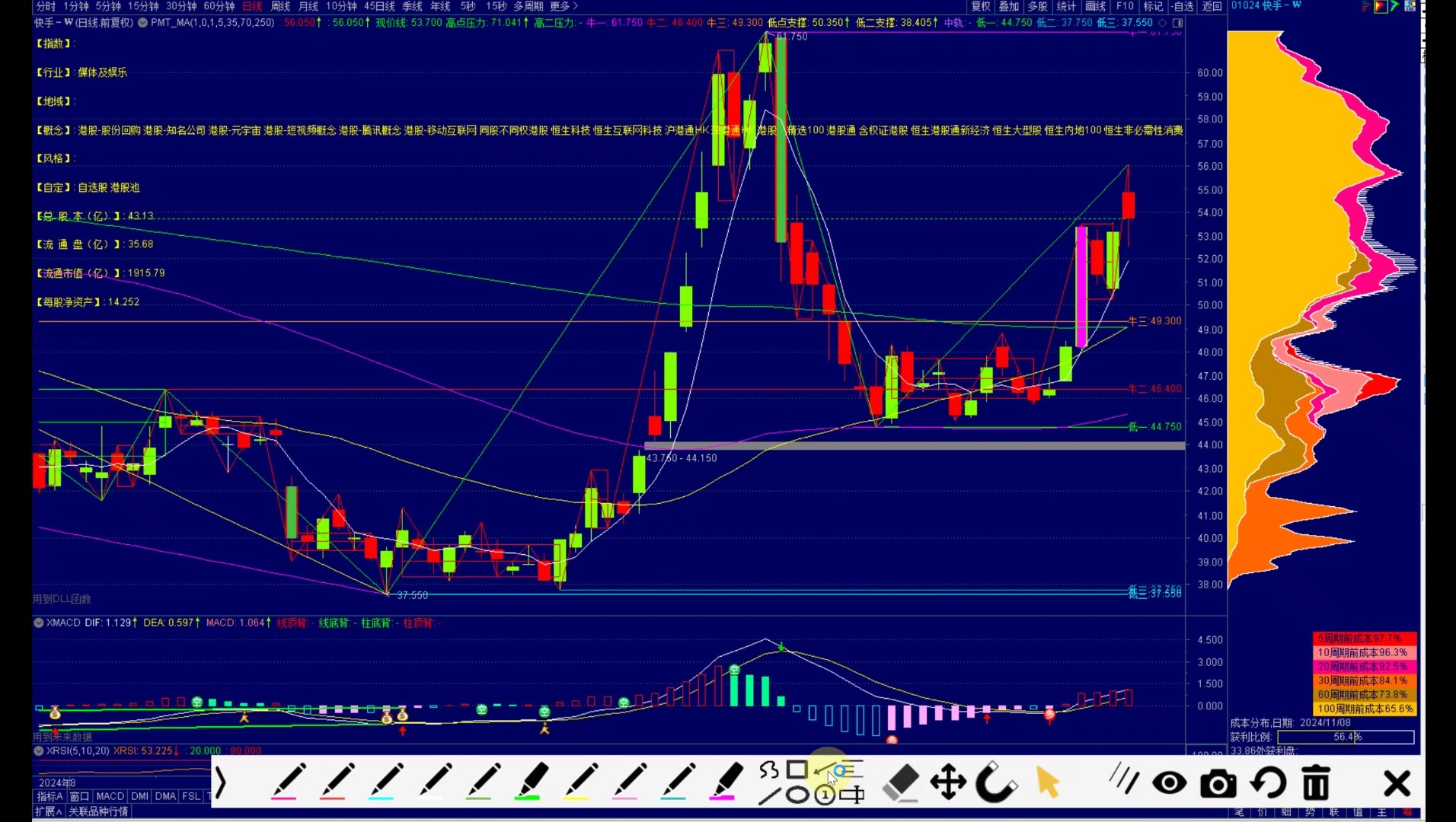Choose the ellipse shape tool

(797, 796)
